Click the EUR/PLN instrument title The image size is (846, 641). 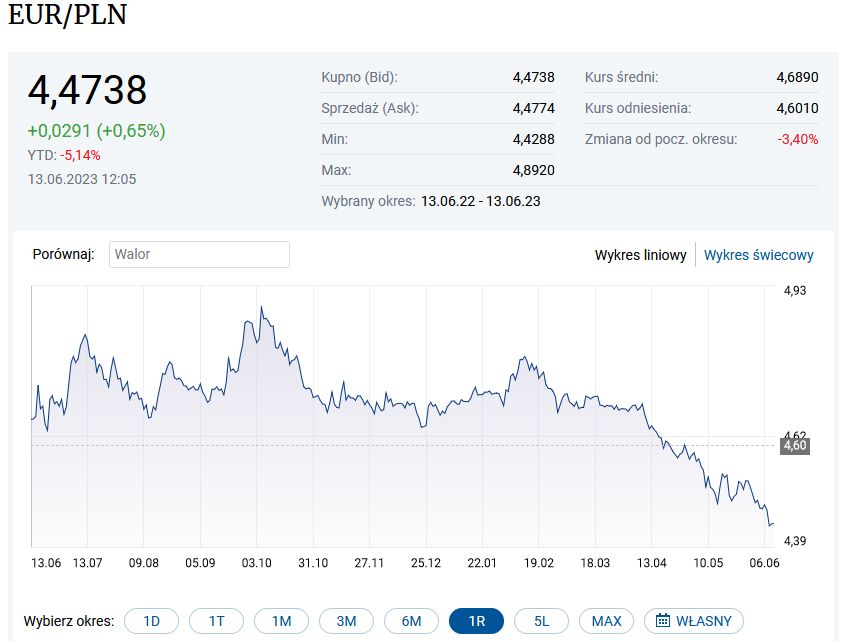click(67, 15)
